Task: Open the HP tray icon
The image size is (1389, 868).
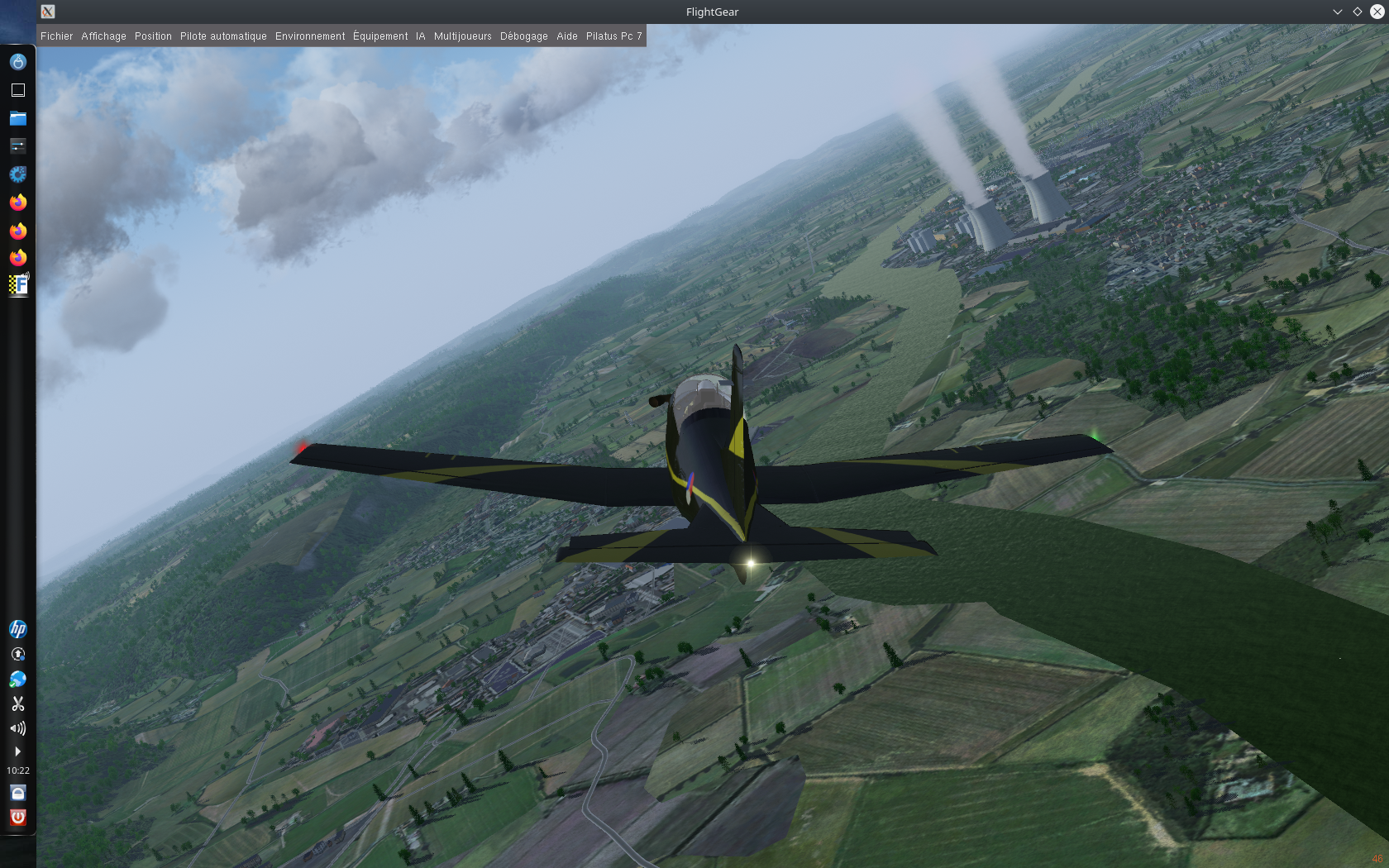Action: [18, 629]
